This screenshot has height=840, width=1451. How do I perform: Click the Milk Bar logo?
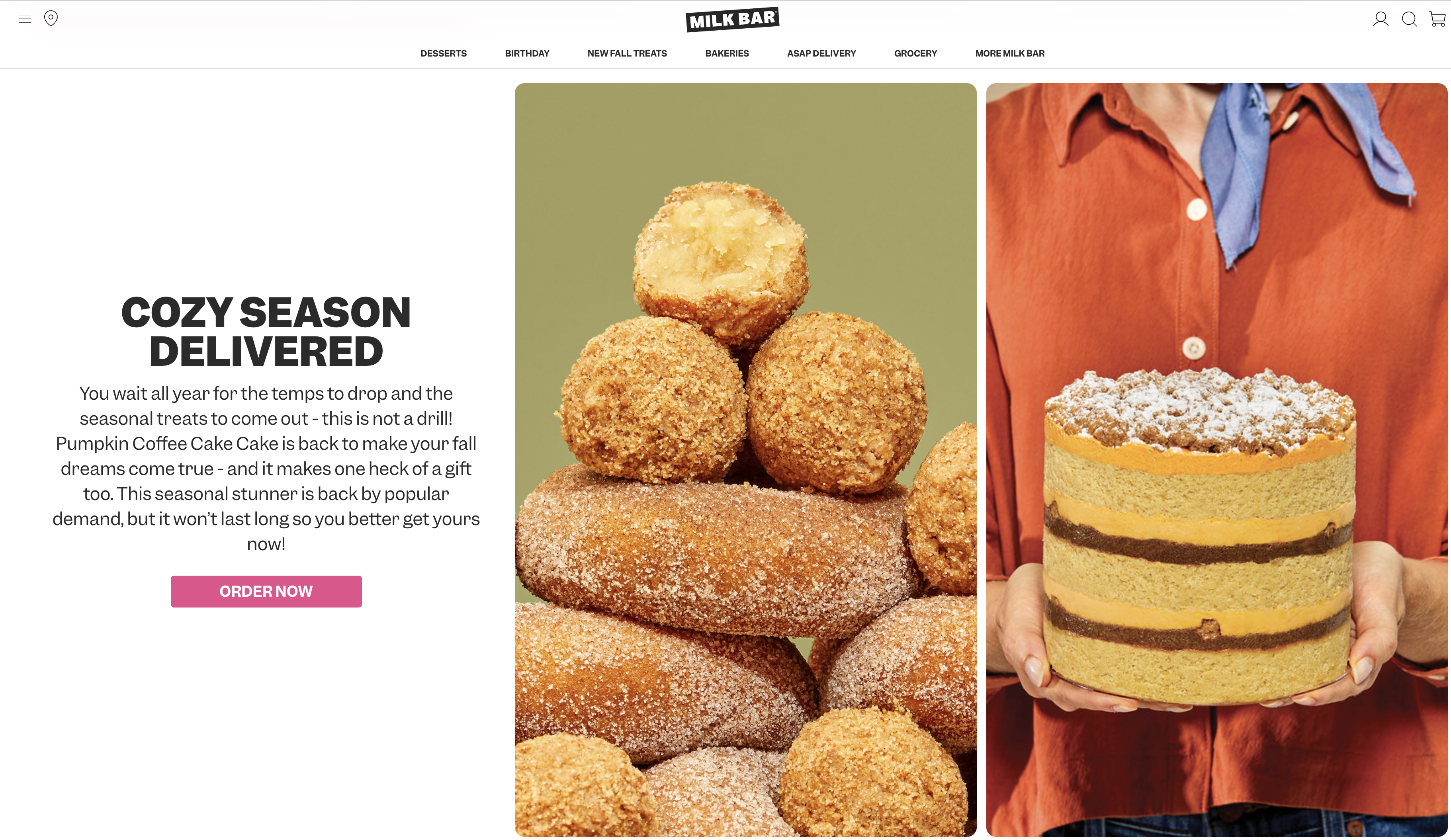[x=732, y=20]
